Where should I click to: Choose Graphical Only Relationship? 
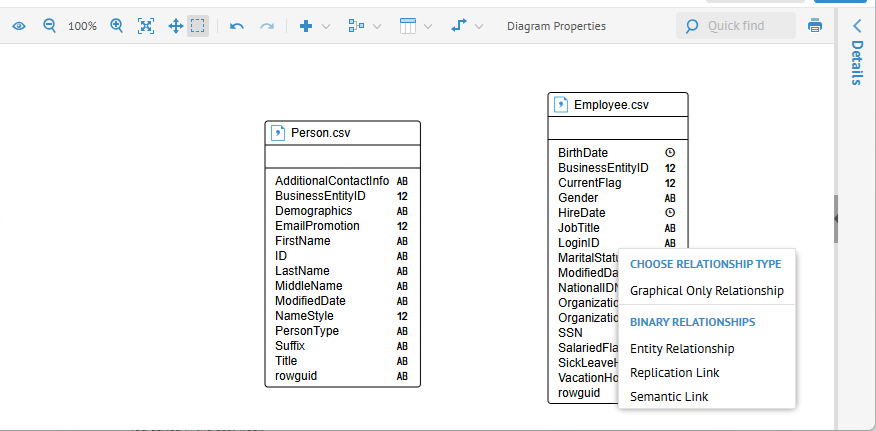707,290
